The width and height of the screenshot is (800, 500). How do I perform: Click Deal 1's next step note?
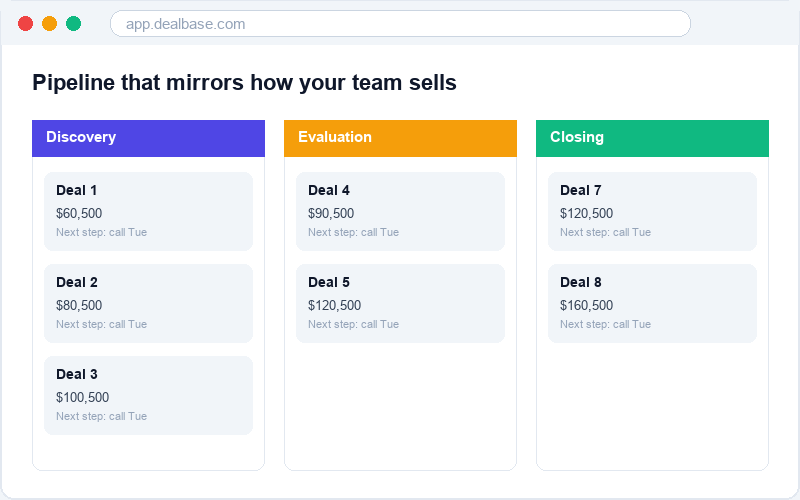(102, 232)
